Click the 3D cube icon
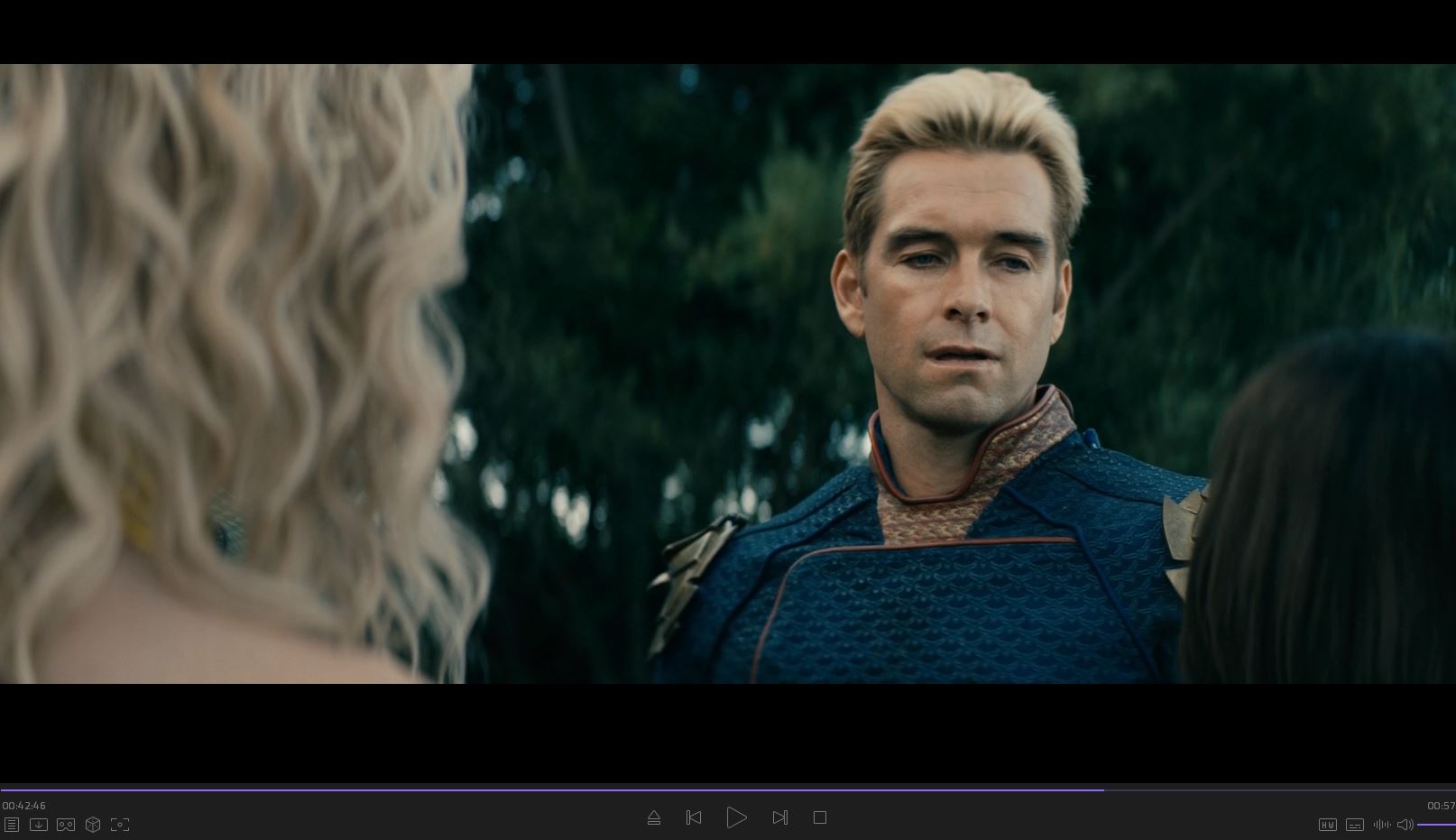 click(93, 825)
